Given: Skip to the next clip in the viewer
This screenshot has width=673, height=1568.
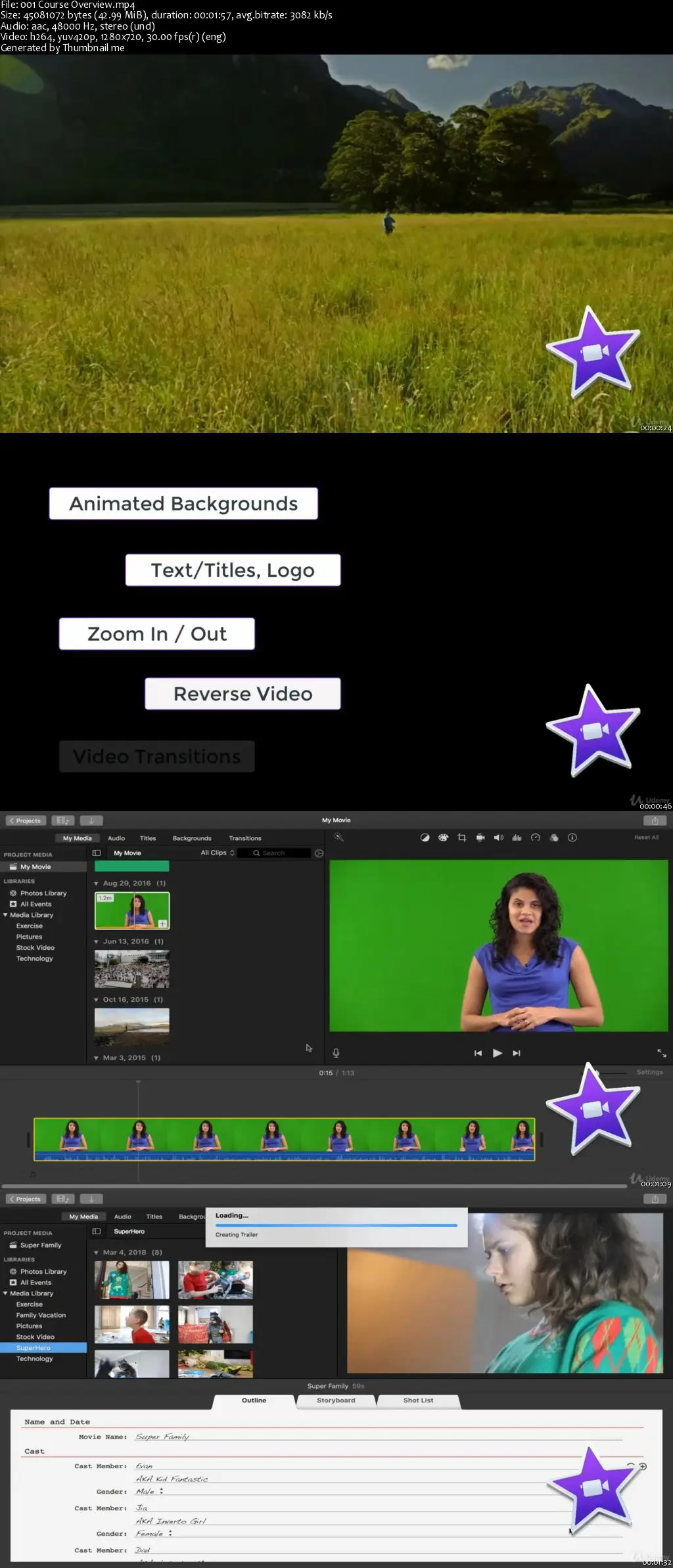Looking at the screenshot, I should click(x=517, y=1053).
